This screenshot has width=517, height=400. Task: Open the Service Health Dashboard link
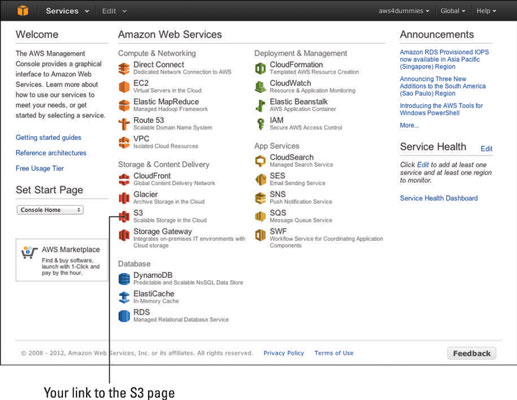point(439,198)
